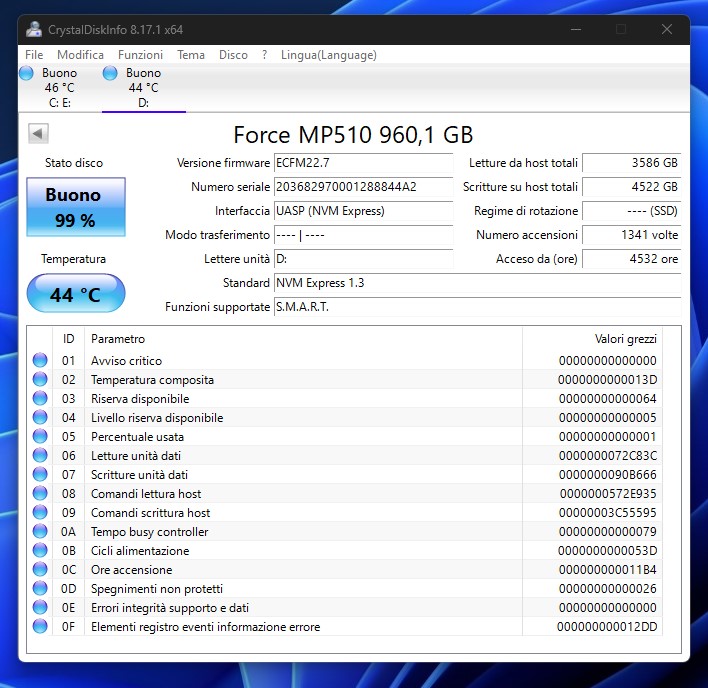Image resolution: width=708 pixels, height=688 pixels.
Task: Click status orb of Comandi lettura host row
Action: 40,493
